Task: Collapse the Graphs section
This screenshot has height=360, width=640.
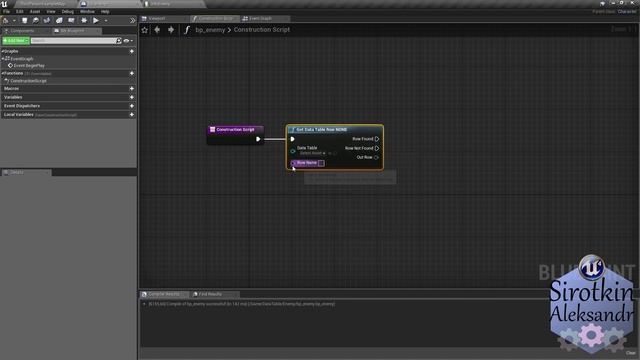Action: [2, 51]
